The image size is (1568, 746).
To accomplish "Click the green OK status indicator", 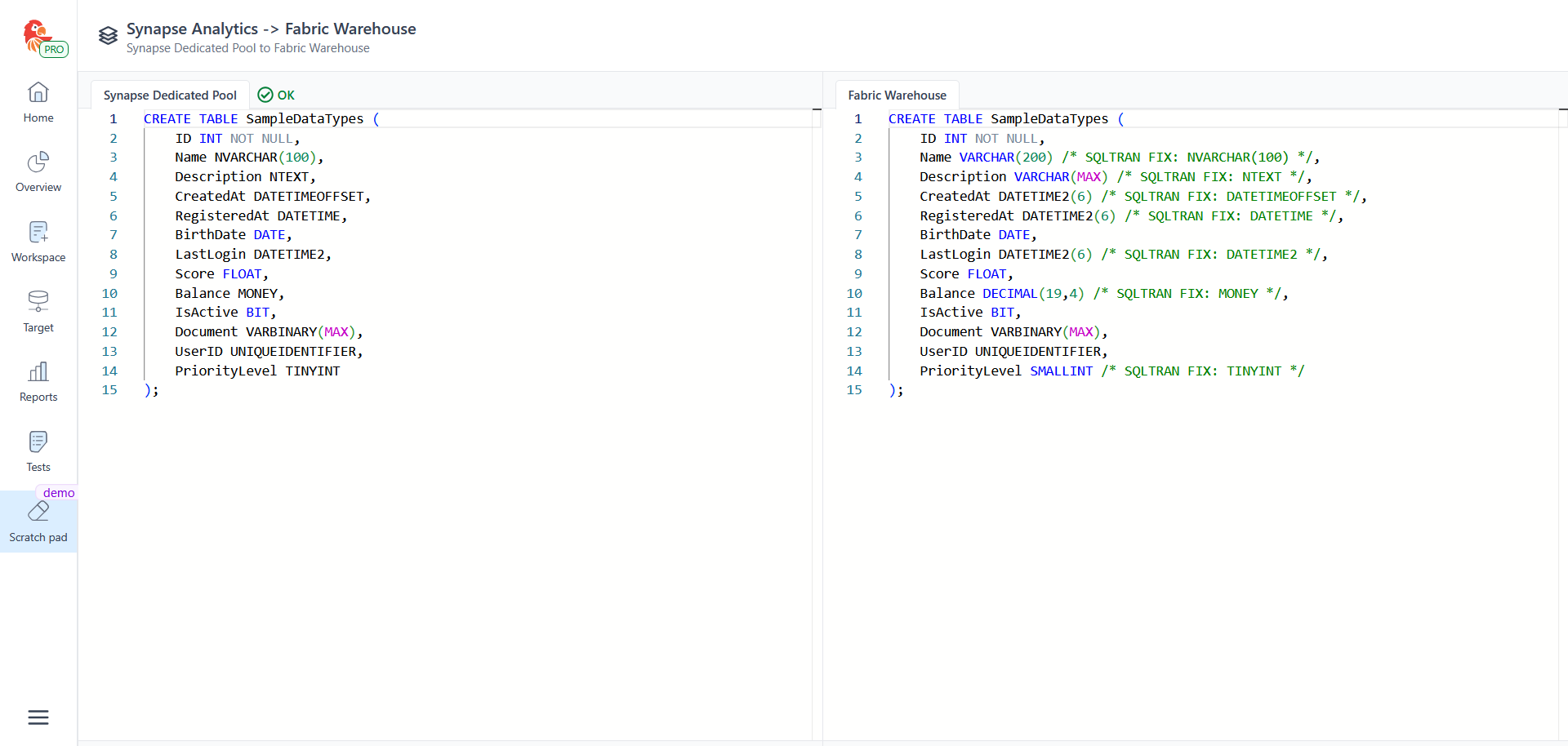I will tap(276, 95).
